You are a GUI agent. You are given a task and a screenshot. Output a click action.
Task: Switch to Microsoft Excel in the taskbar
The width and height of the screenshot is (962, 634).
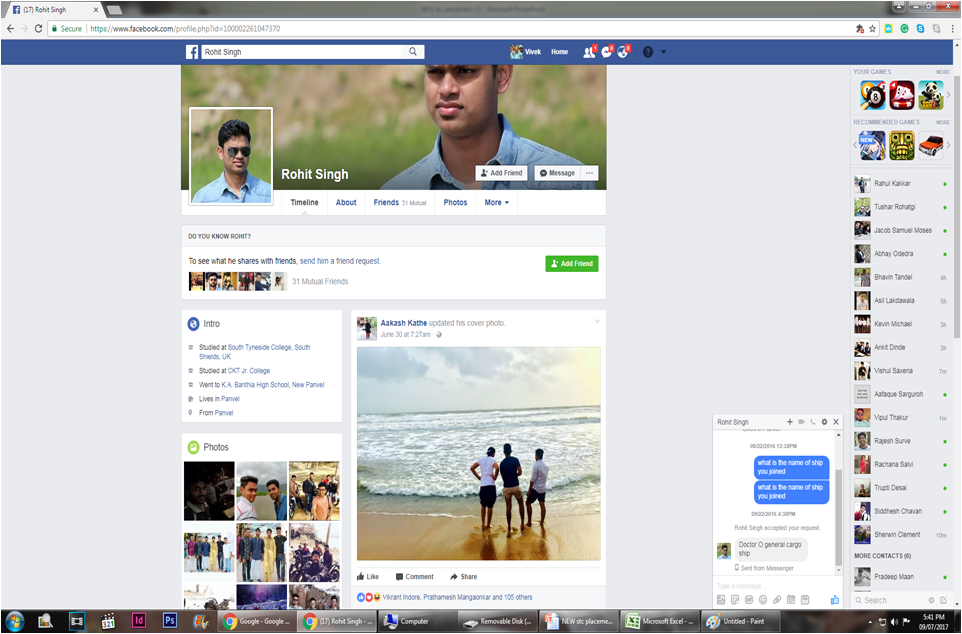pos(660,621)
